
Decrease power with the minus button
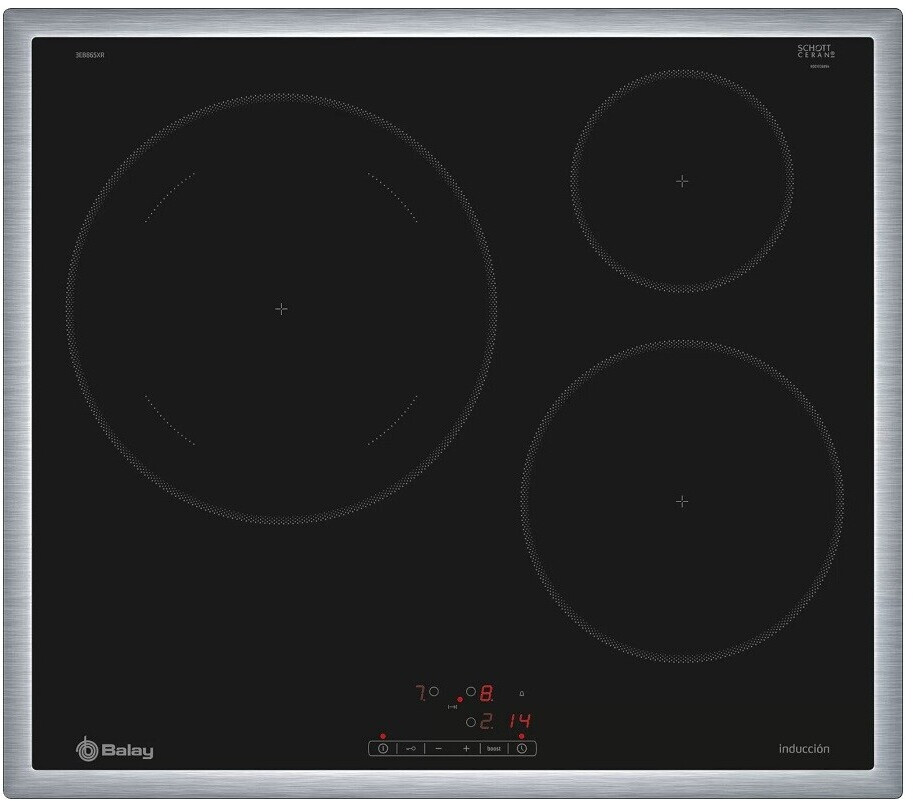pos(438,749)
